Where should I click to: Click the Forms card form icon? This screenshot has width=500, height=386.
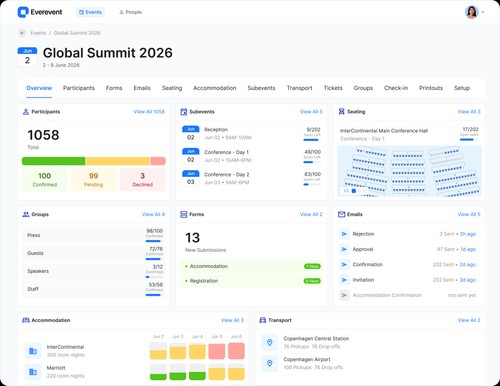(184, 214)
